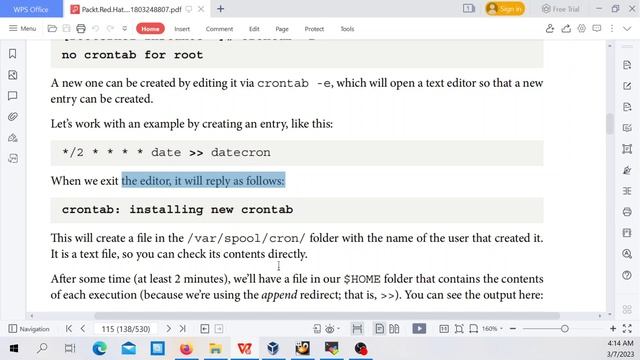Open the Protect tab

point(314,29)
